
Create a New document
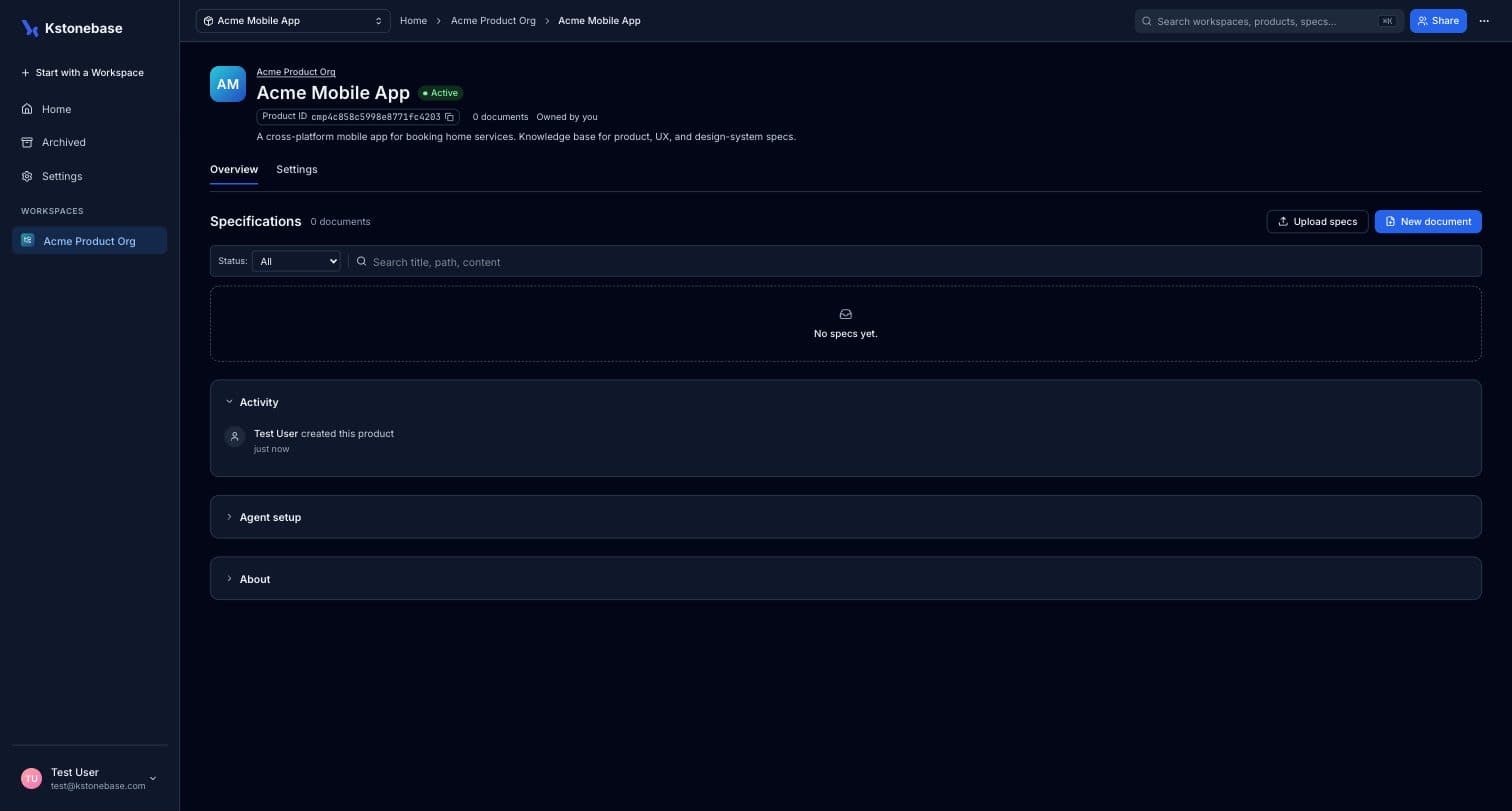pyautogui.click(x=1428, y=221)
